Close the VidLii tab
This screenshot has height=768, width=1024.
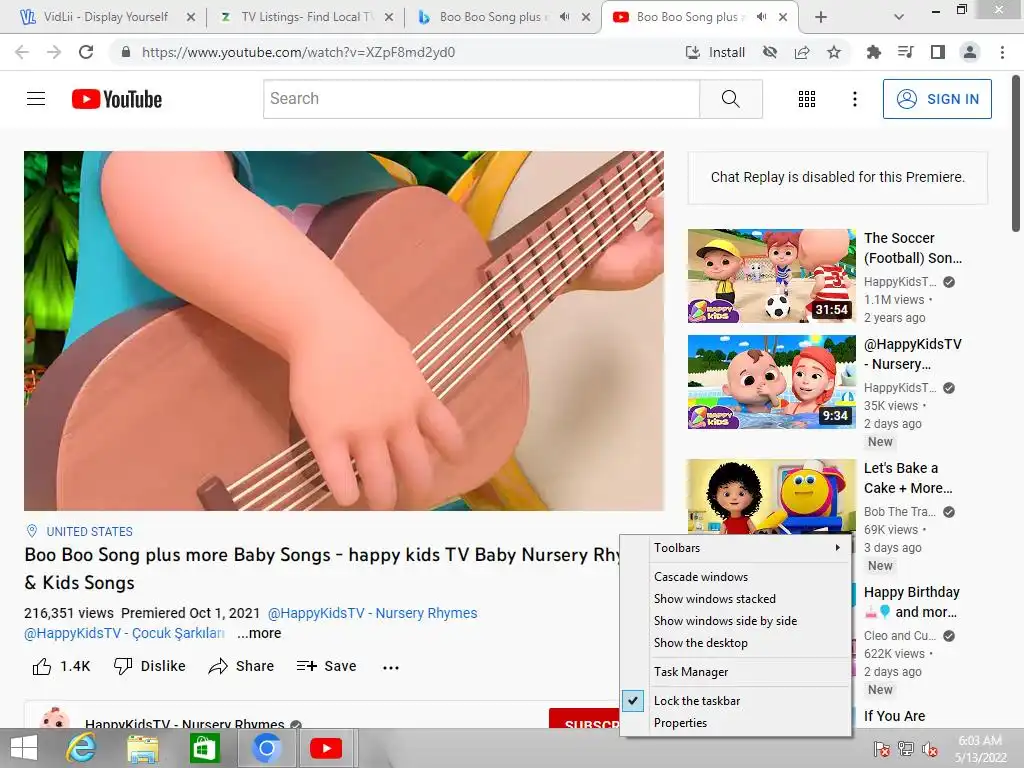click(x=191, y=17)
